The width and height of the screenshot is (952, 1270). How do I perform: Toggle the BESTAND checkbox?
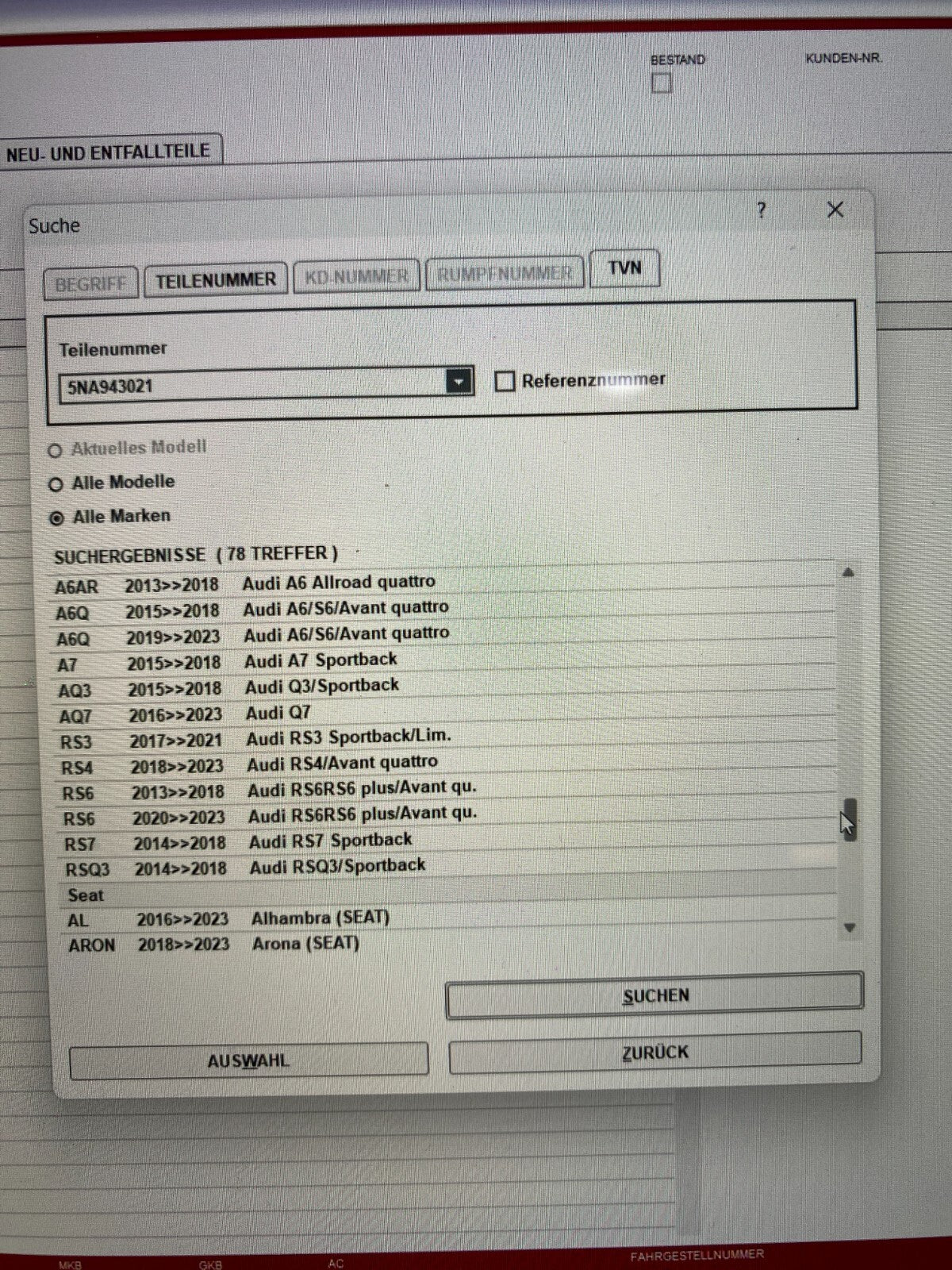tap(661, 83)
